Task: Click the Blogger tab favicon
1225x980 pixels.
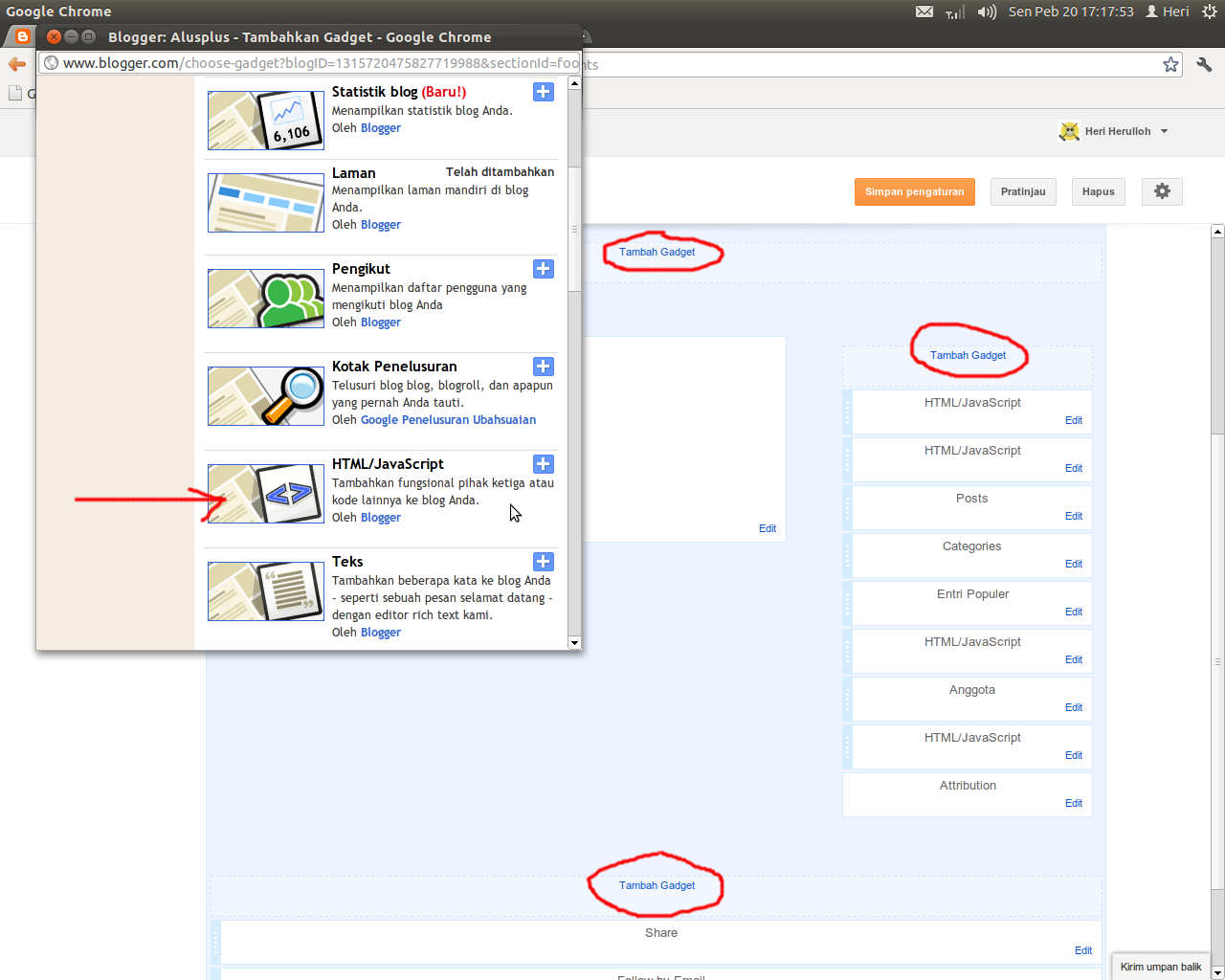Action: (x=22, y=36)
